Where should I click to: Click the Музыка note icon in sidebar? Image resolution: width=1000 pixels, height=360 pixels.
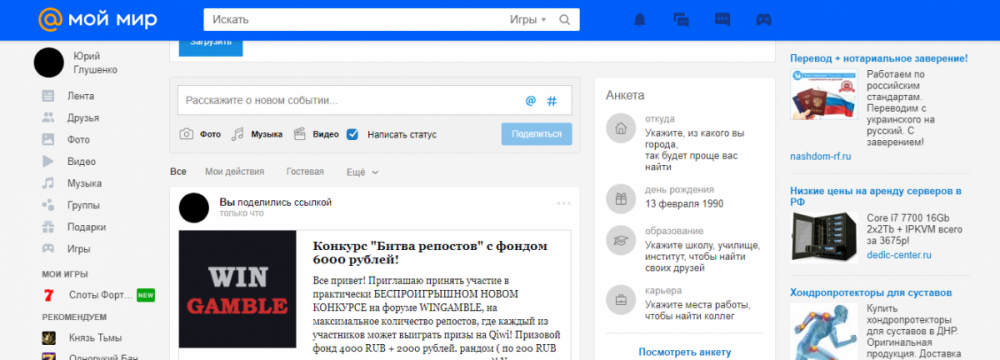click(x=48, y=183)
